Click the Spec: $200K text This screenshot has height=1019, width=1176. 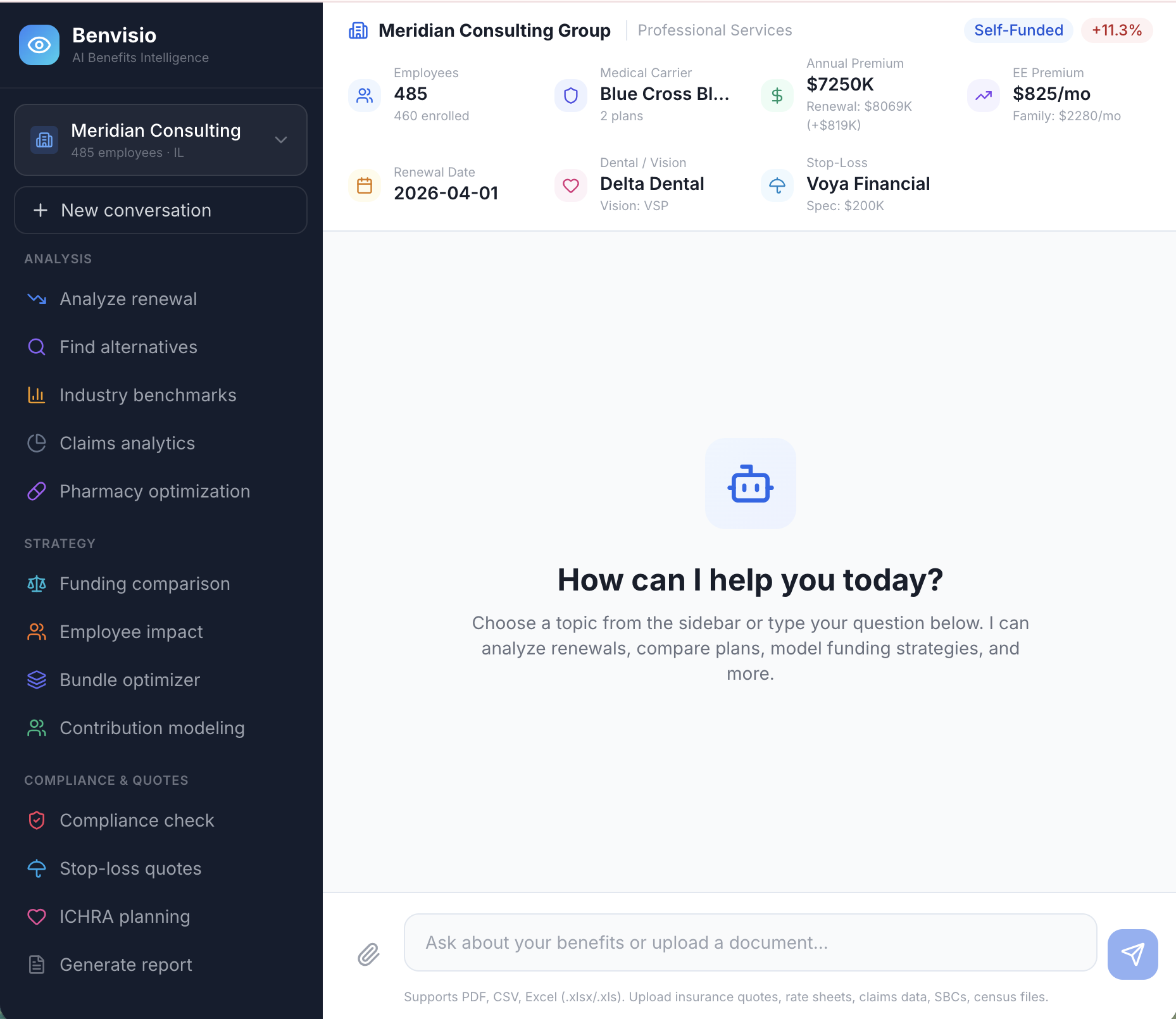(845, 206)
